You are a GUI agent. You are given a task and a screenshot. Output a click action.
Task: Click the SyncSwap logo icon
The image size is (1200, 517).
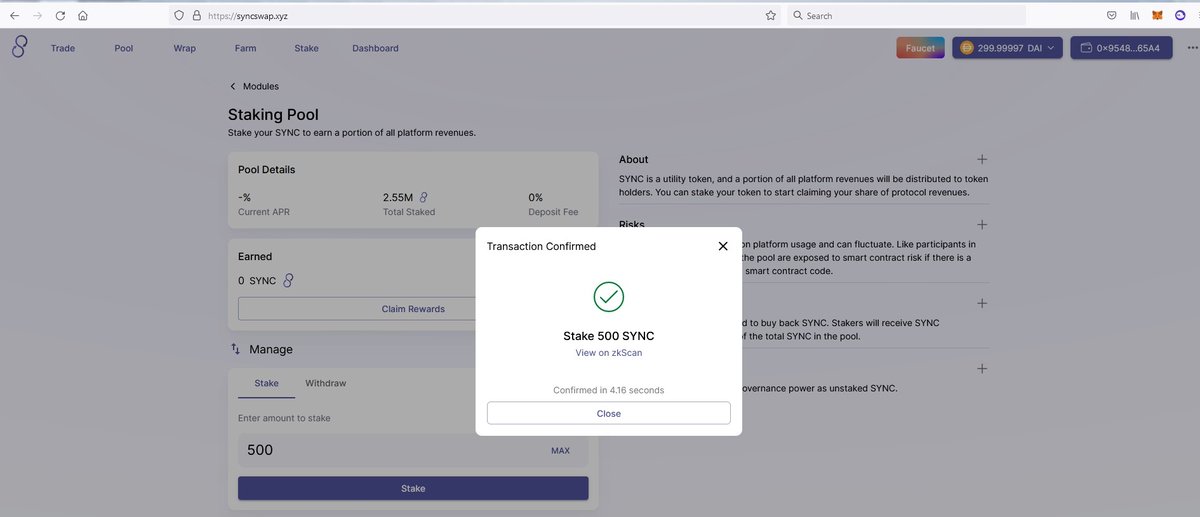tap(20, 47)
